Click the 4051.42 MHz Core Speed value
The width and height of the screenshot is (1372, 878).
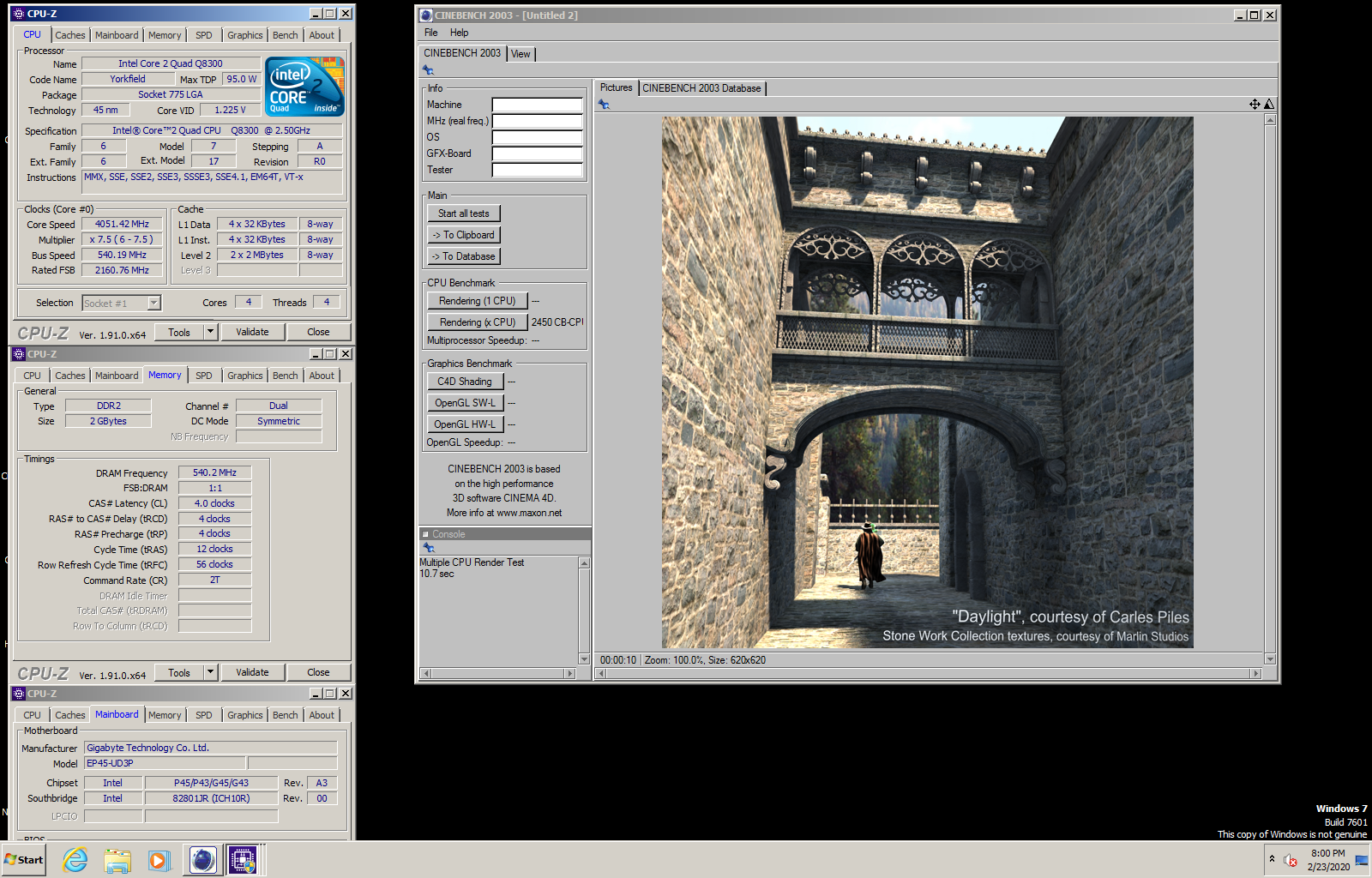pos(122,224)
